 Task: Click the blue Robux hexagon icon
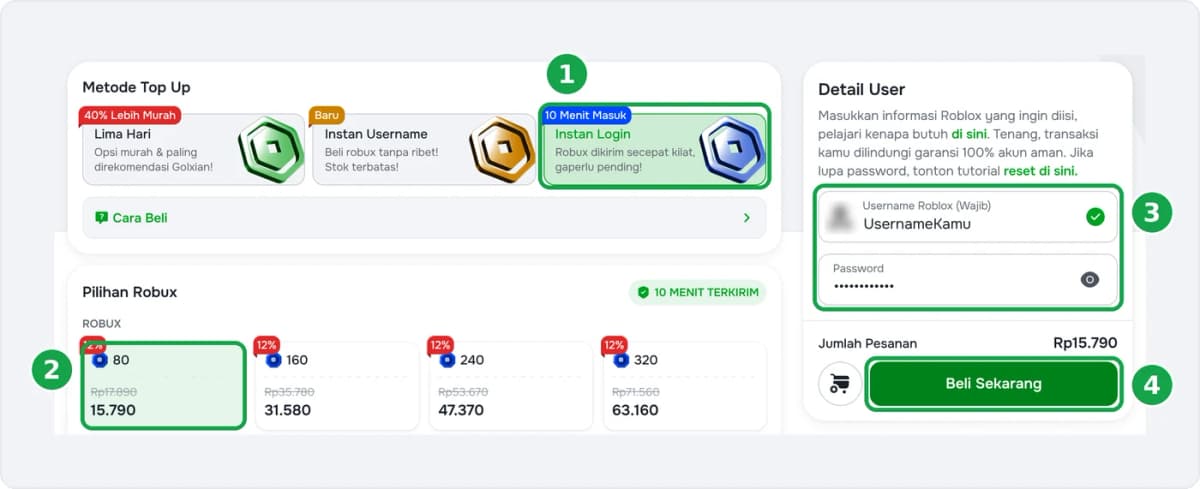tap(732, 150)
